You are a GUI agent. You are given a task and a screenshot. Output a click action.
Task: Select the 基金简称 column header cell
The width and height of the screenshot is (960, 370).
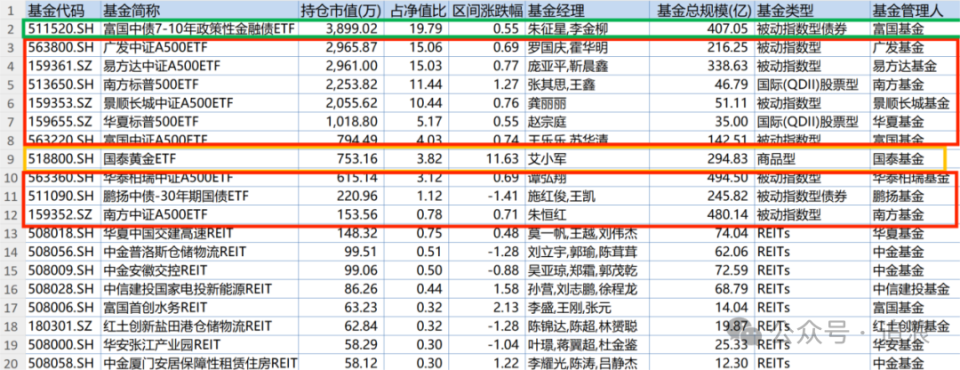tap(200, 10)
